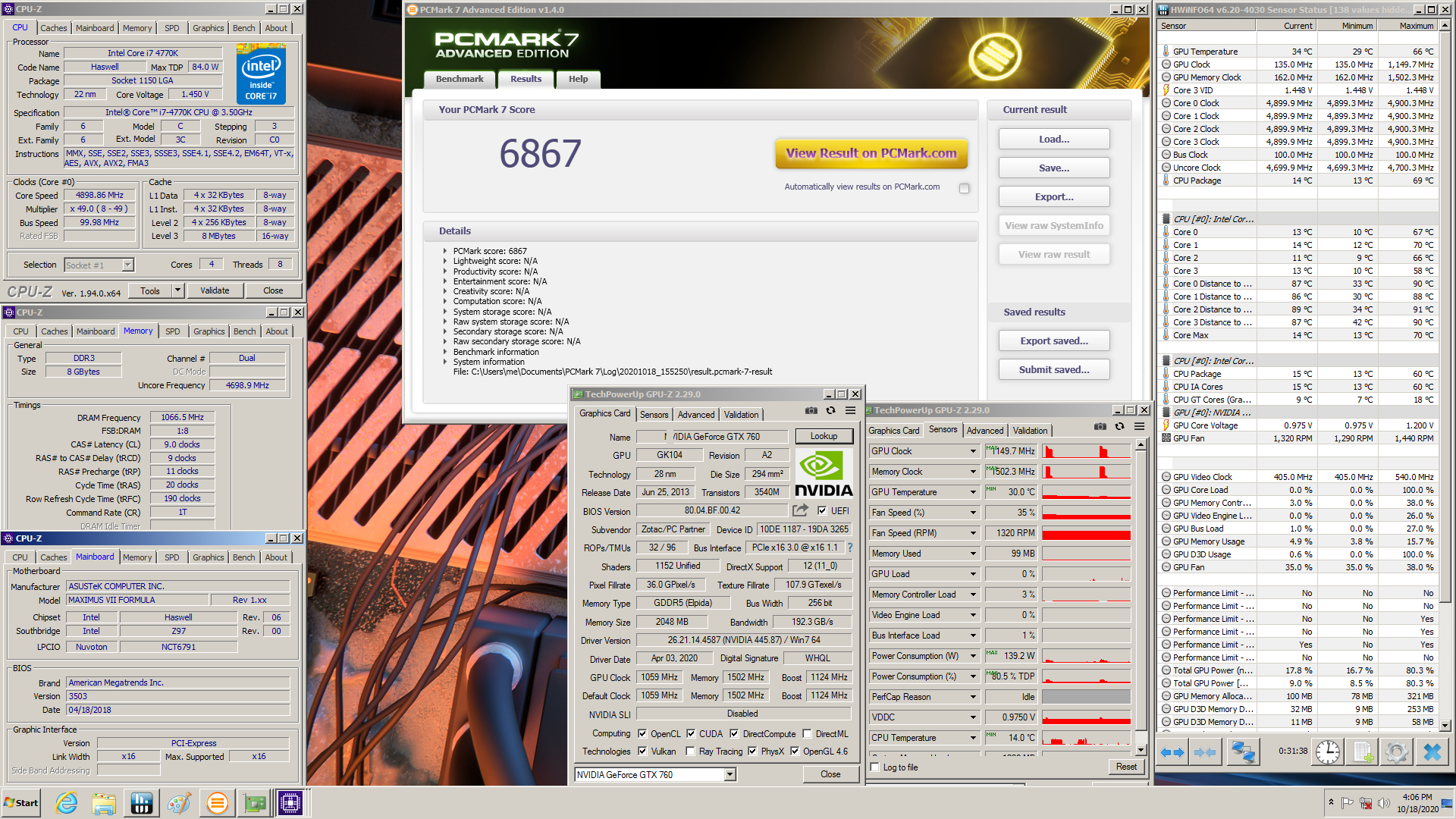Open HWiNFO sensor settings gear icon
Screen dimensions: 1456x819
[1396, 752]
